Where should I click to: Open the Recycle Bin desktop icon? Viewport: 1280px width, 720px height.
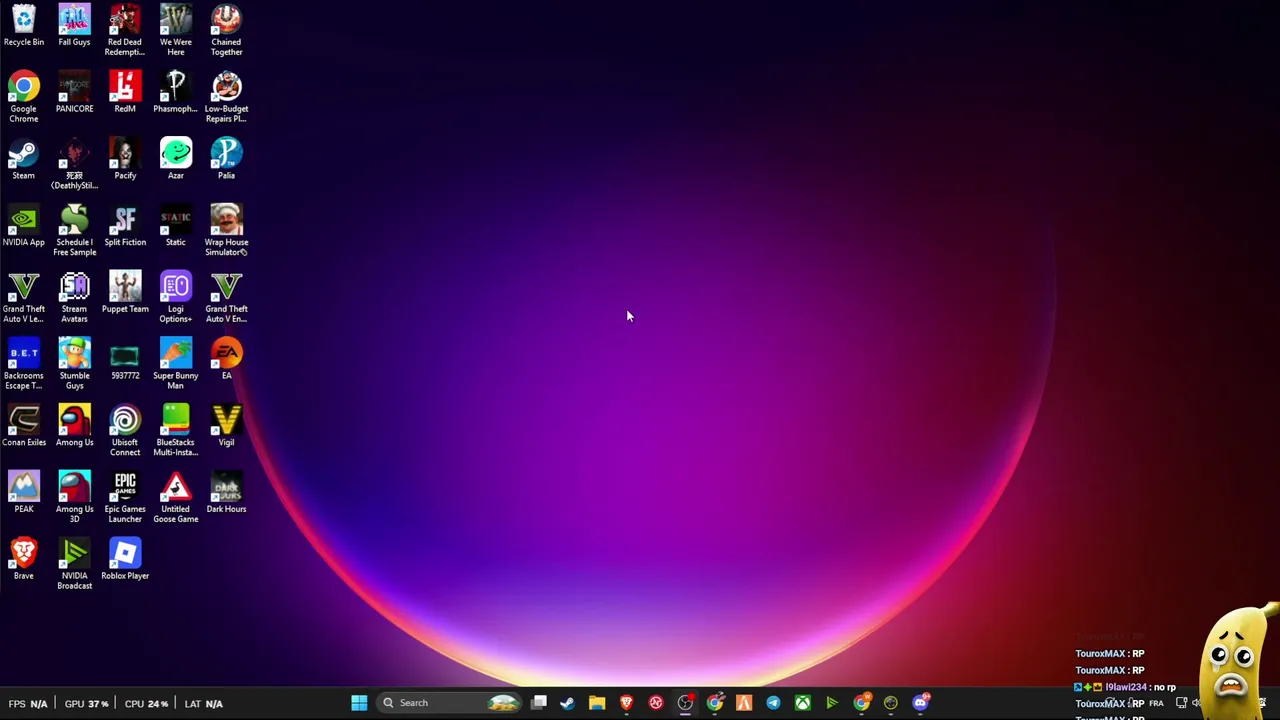coord(23,26)
